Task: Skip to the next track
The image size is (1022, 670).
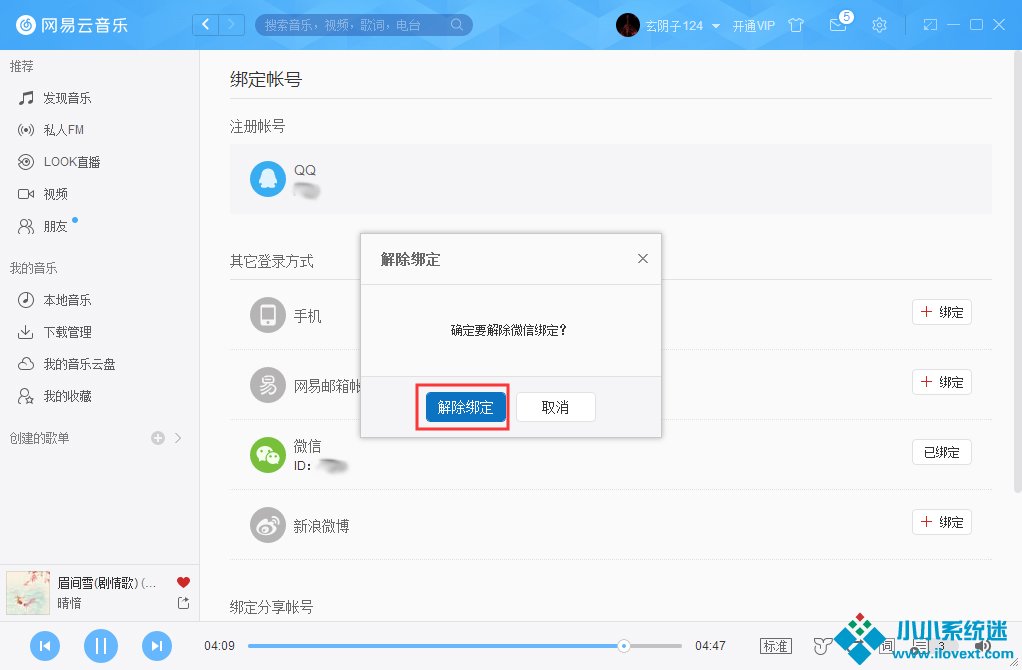Action: tap(156, 646)
